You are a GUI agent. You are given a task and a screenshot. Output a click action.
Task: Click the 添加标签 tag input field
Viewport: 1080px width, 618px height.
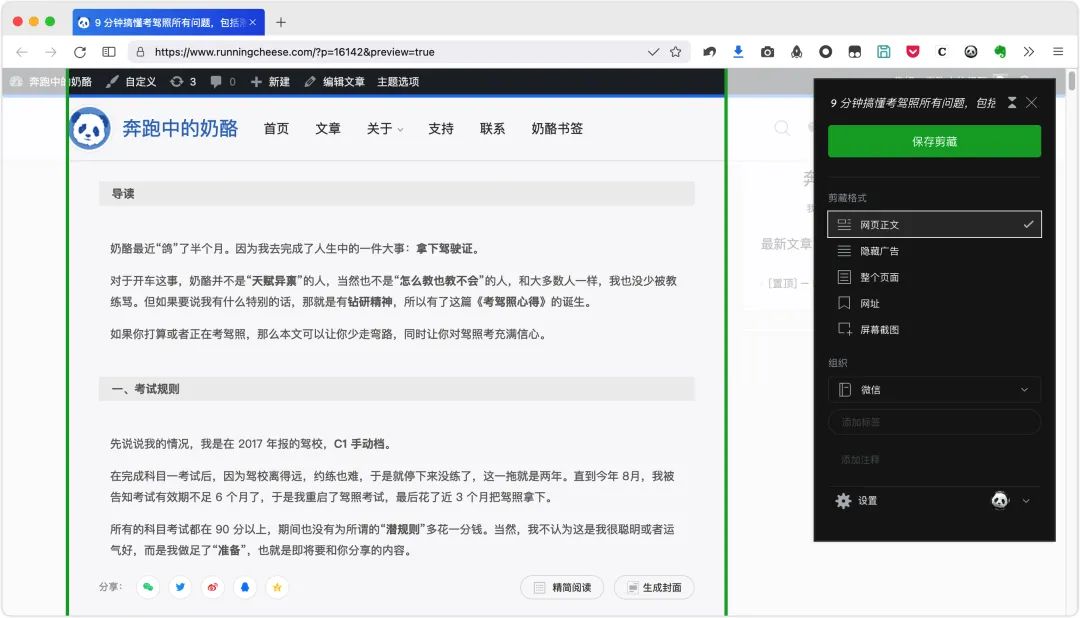coord(934,422)
